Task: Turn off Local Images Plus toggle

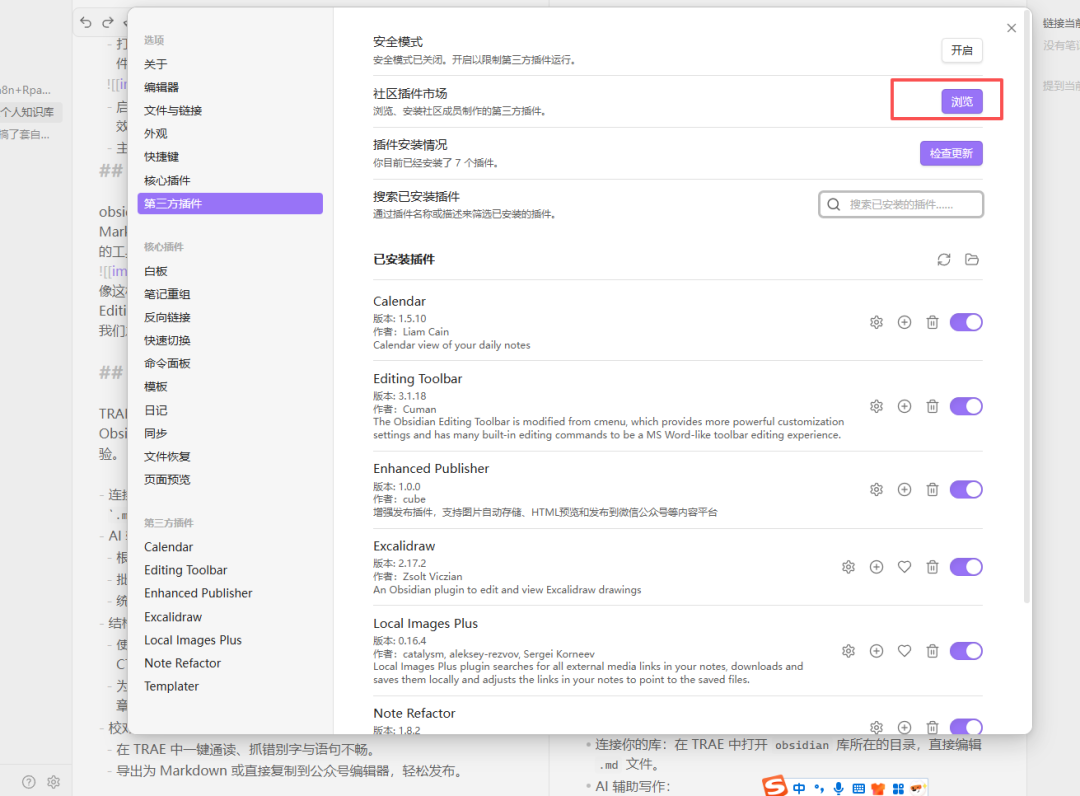Action: click(x=966, y=651)
